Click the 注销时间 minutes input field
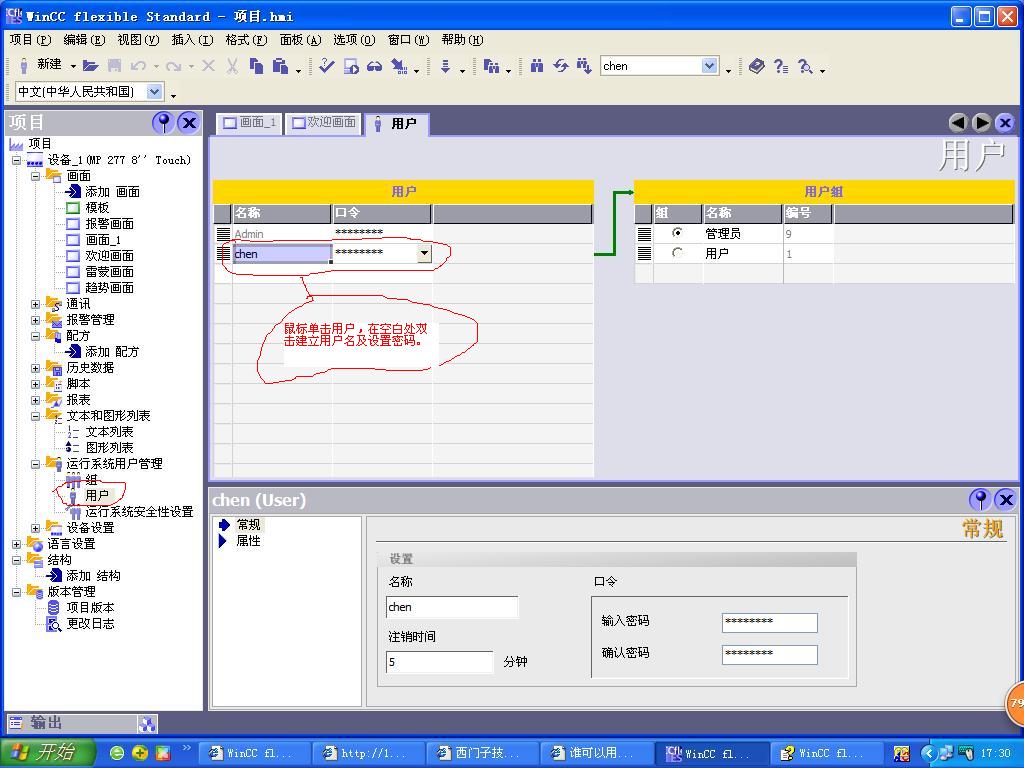Viewport: 1024px width, 768px height. pos(440,662)
